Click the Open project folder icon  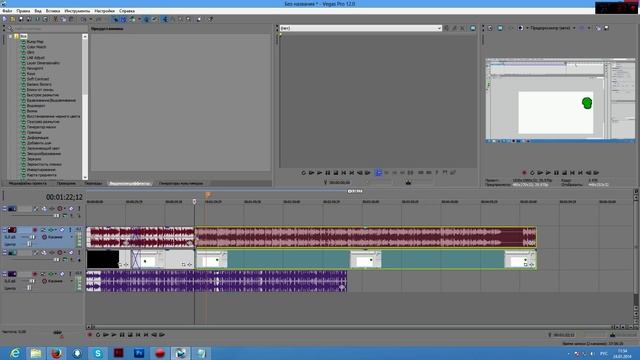(x=12, y=19)
